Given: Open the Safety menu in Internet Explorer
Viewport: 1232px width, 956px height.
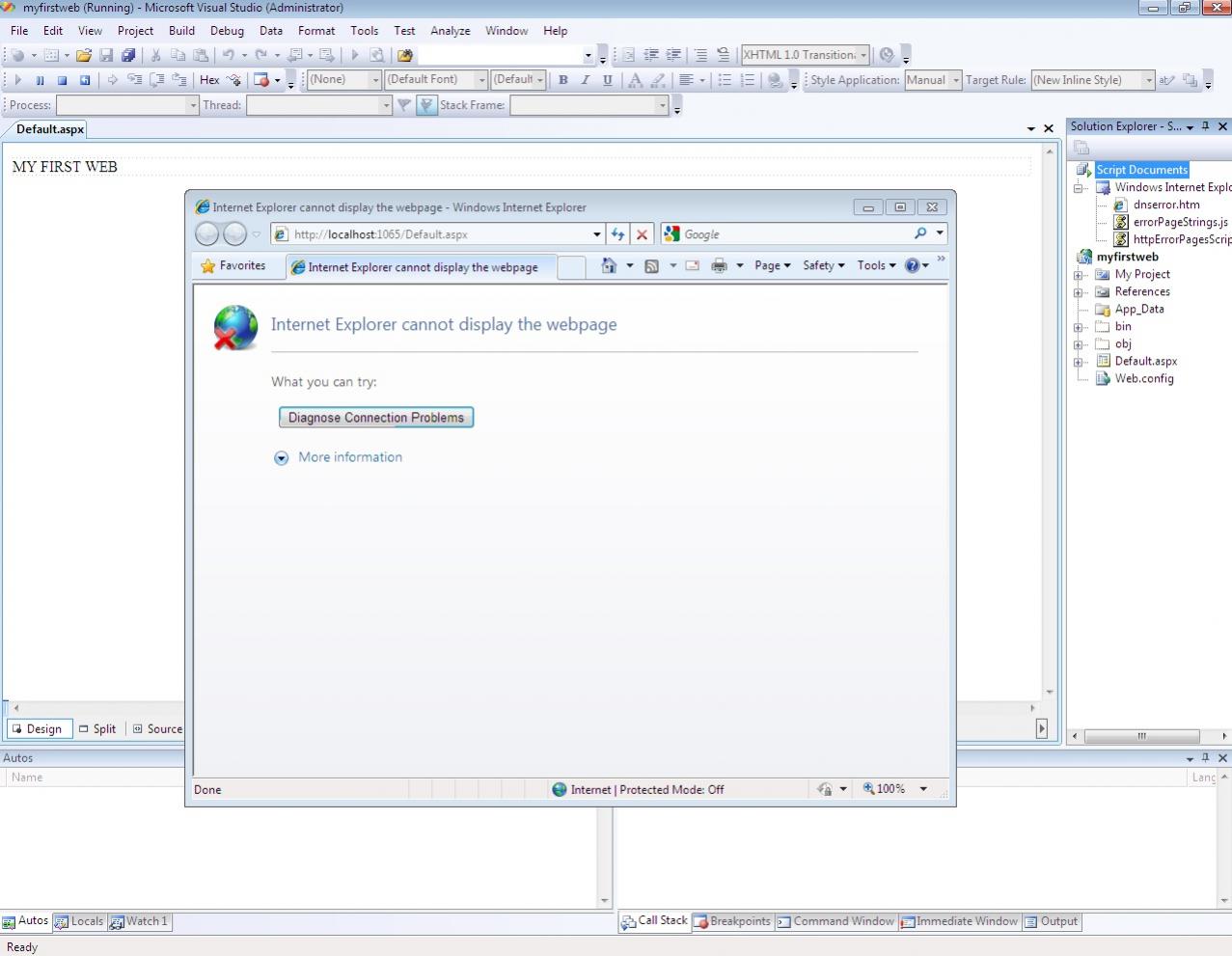Looking at the screenshot, I should pyautogui.click(x=824, y=266).
